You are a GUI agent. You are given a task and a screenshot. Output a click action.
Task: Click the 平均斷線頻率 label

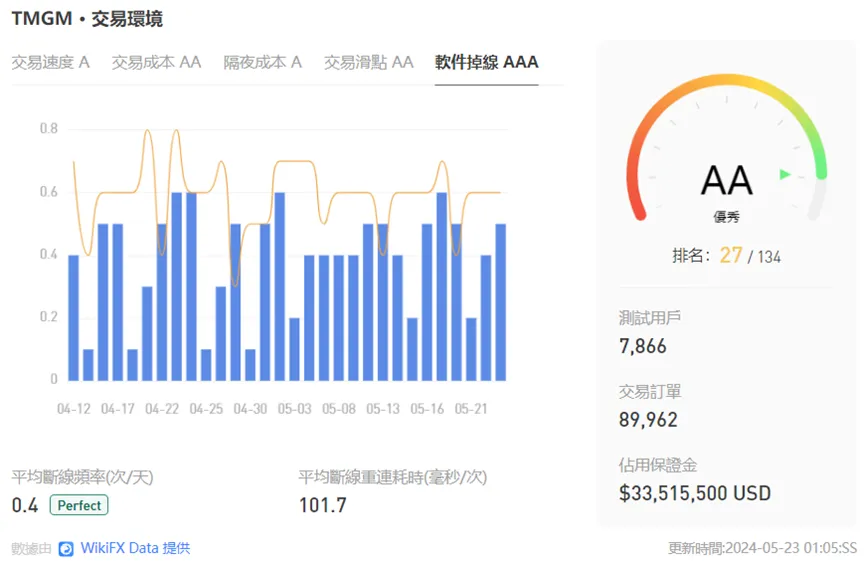click(x=83, y=477)
